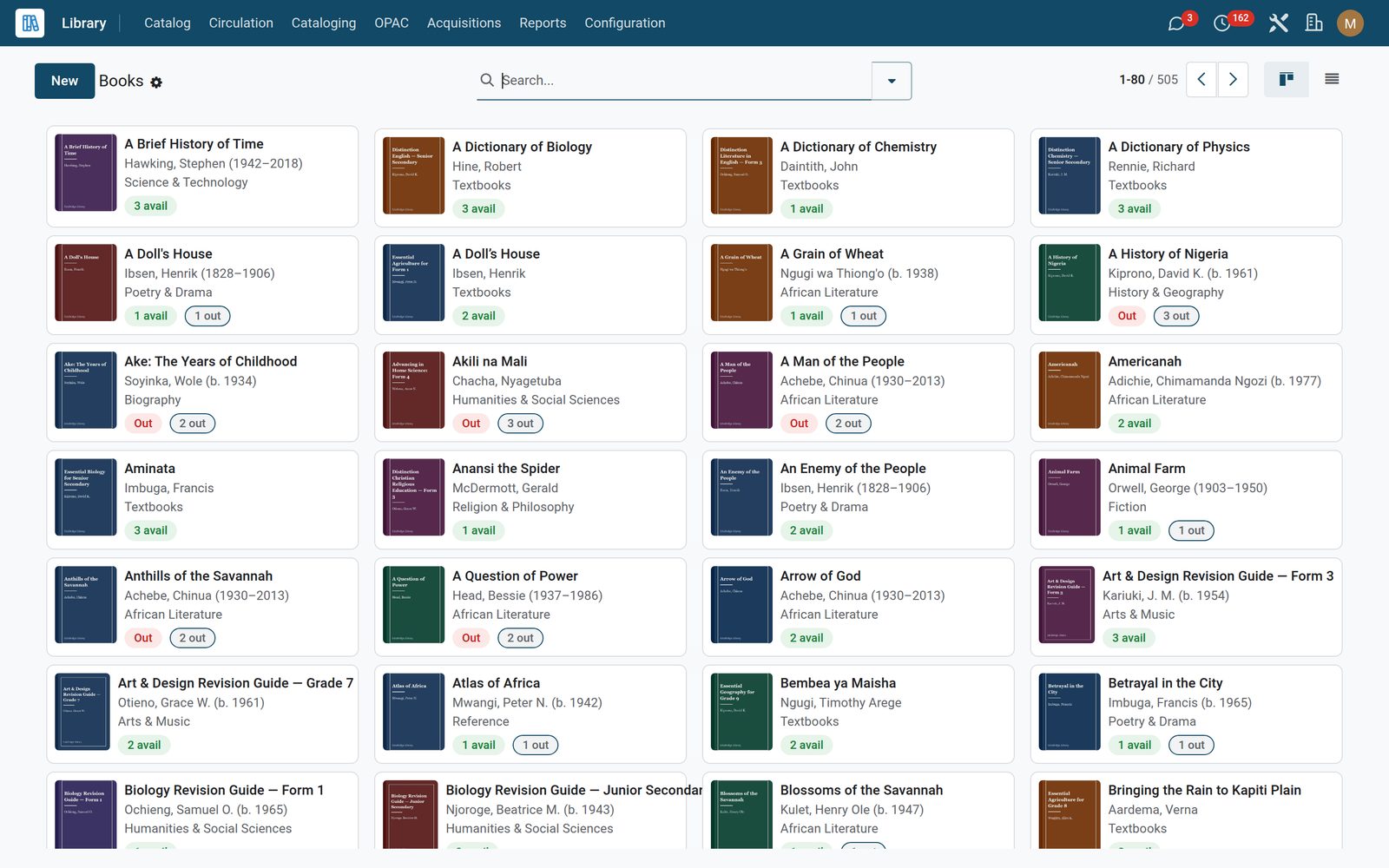Go to the next page of books

coord(1233,79)
